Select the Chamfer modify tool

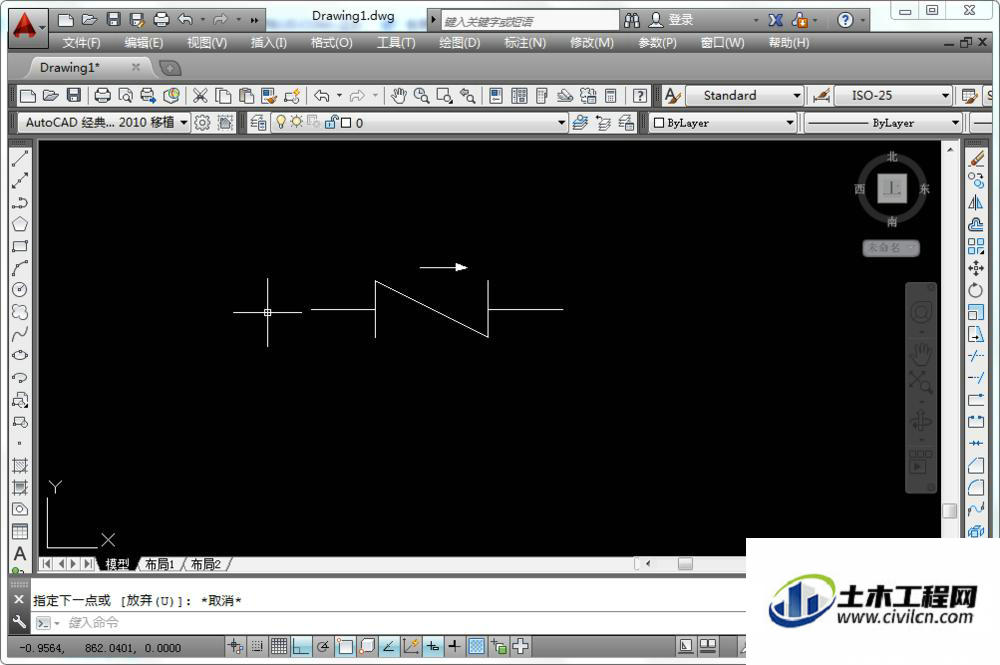(x=976, y=466)
